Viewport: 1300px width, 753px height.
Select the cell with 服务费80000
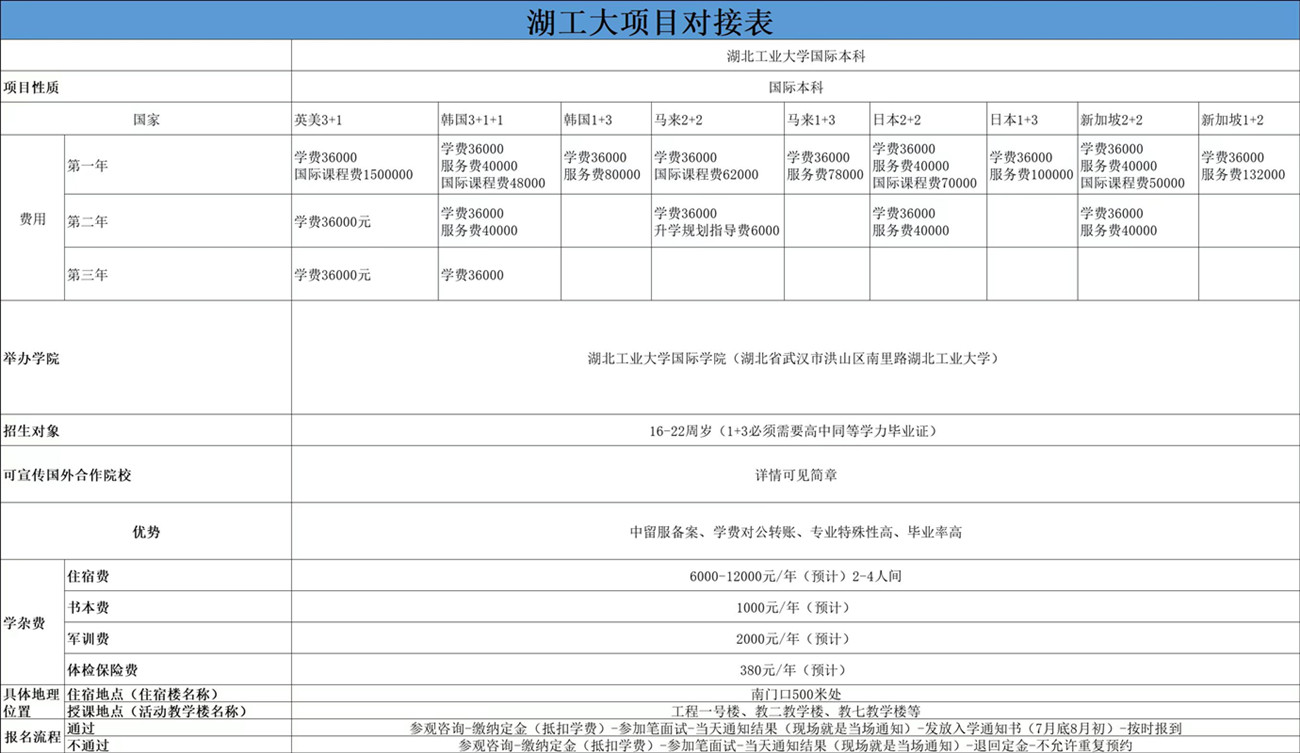point(606,165)
